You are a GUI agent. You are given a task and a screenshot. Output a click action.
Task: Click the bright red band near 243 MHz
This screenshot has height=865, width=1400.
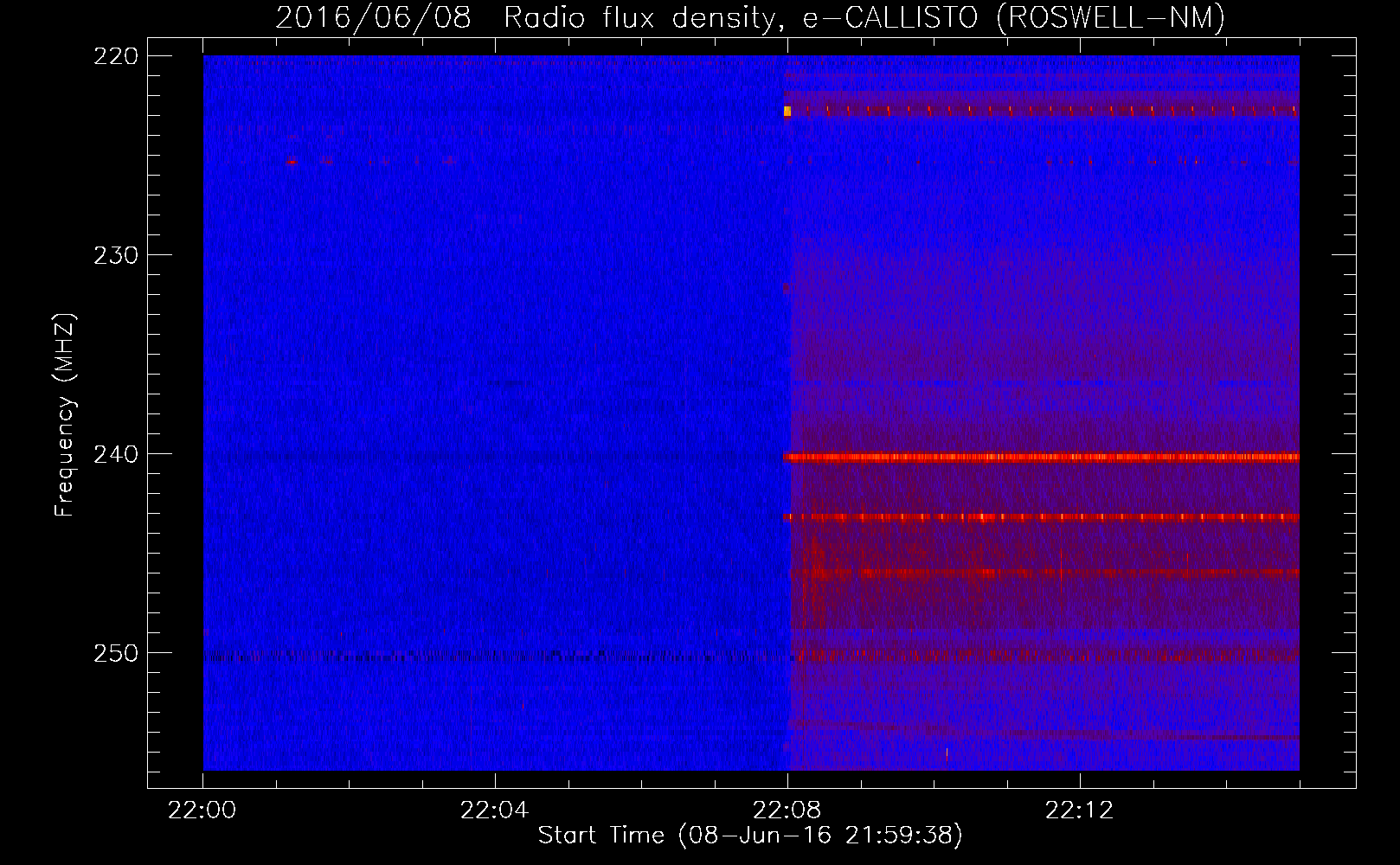[x=1041, y=517]
